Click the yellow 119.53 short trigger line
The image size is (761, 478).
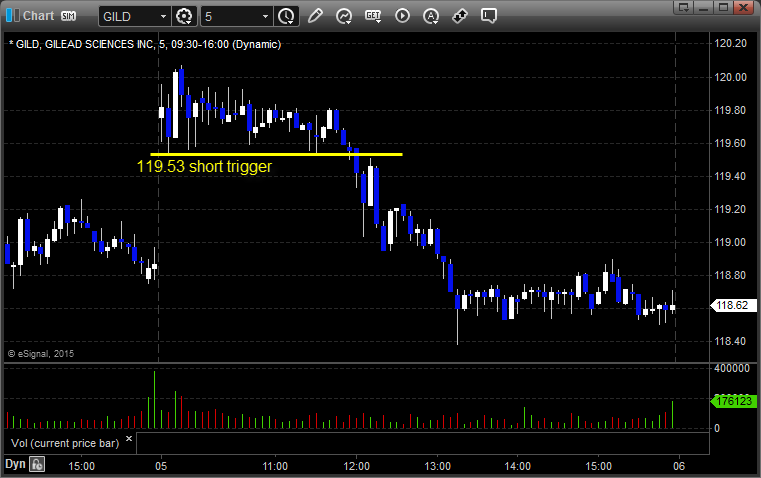tap(276, 154)
